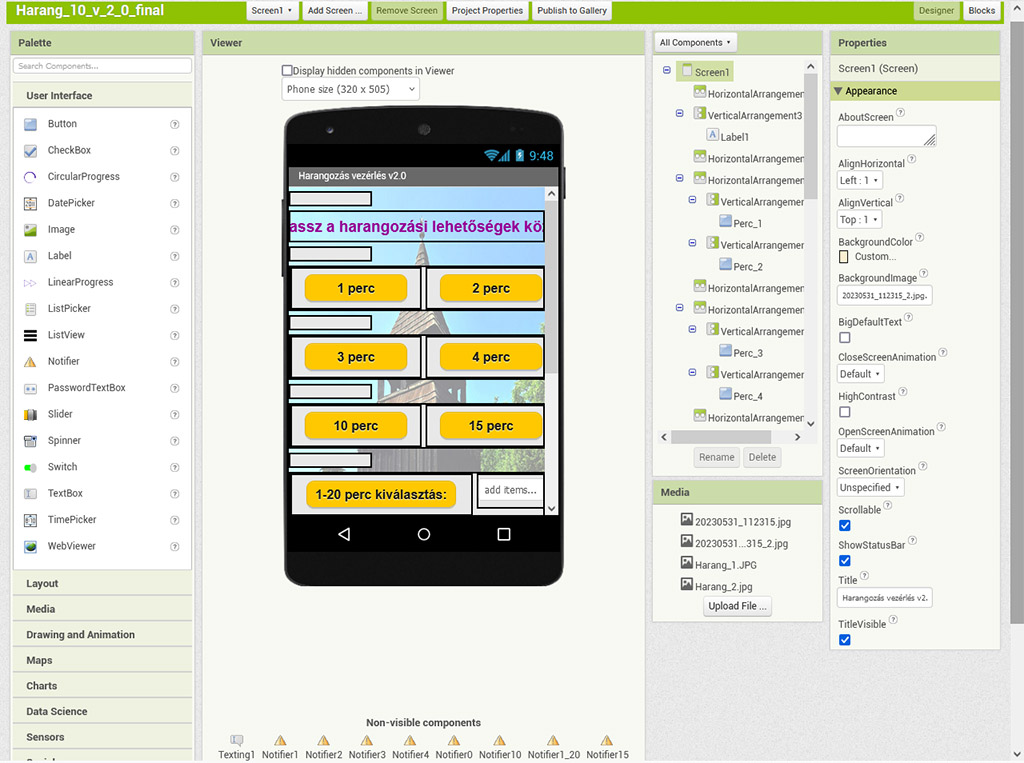Select the PasswordTextBox component icon

(30, 389)
